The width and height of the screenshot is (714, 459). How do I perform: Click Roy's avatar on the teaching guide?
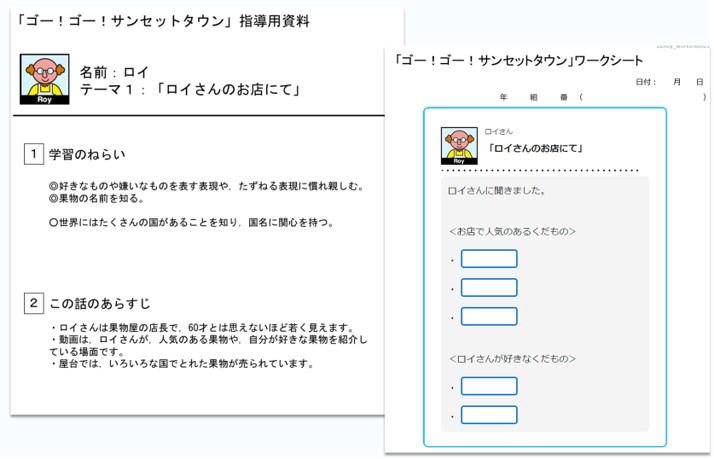click(42, 79)
